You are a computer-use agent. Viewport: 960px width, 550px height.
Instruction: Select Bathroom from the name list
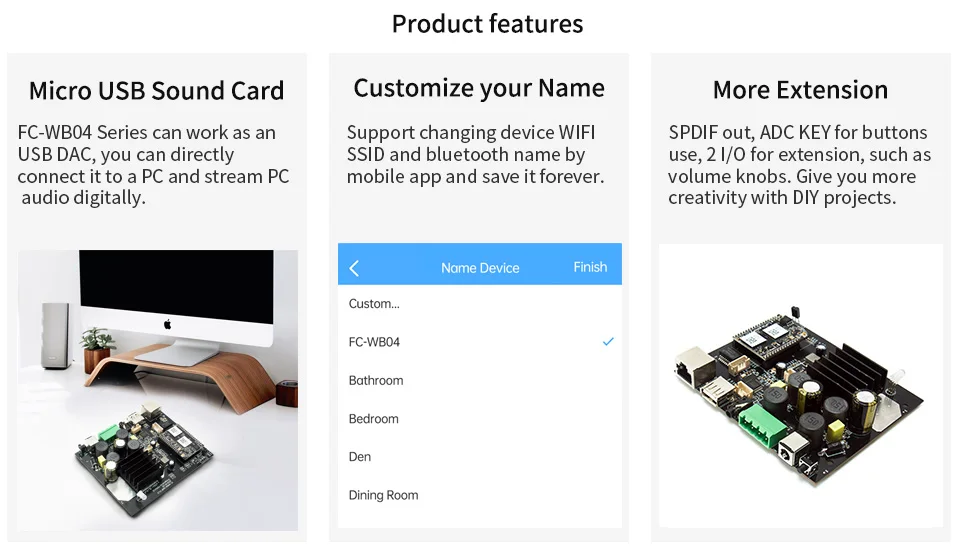480,380
